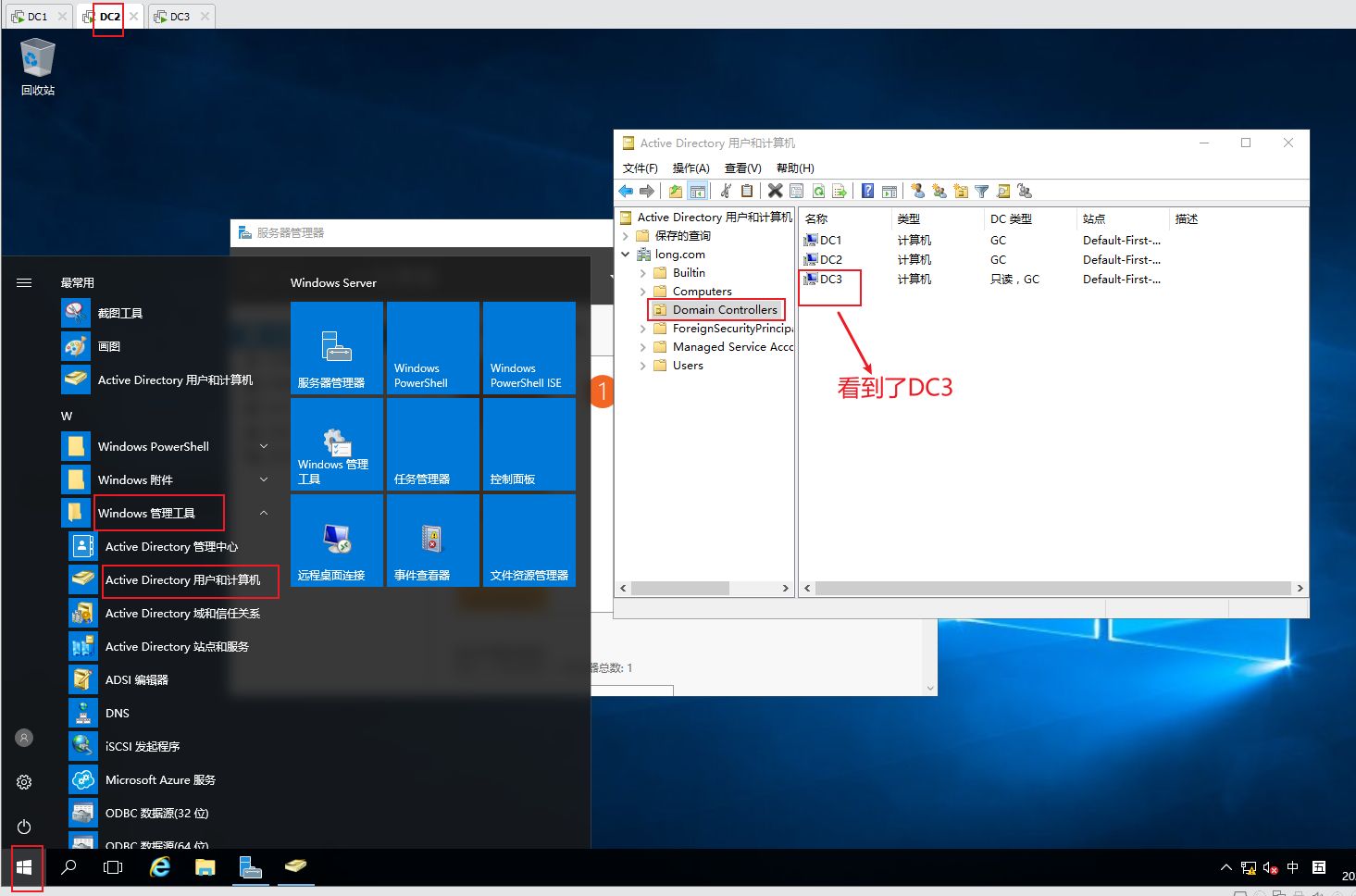This screenshot has height=896, width=1356.
Task: Click the Back arrow in AD toolbar
Action: pyautogui.click(x=626, y=191)
